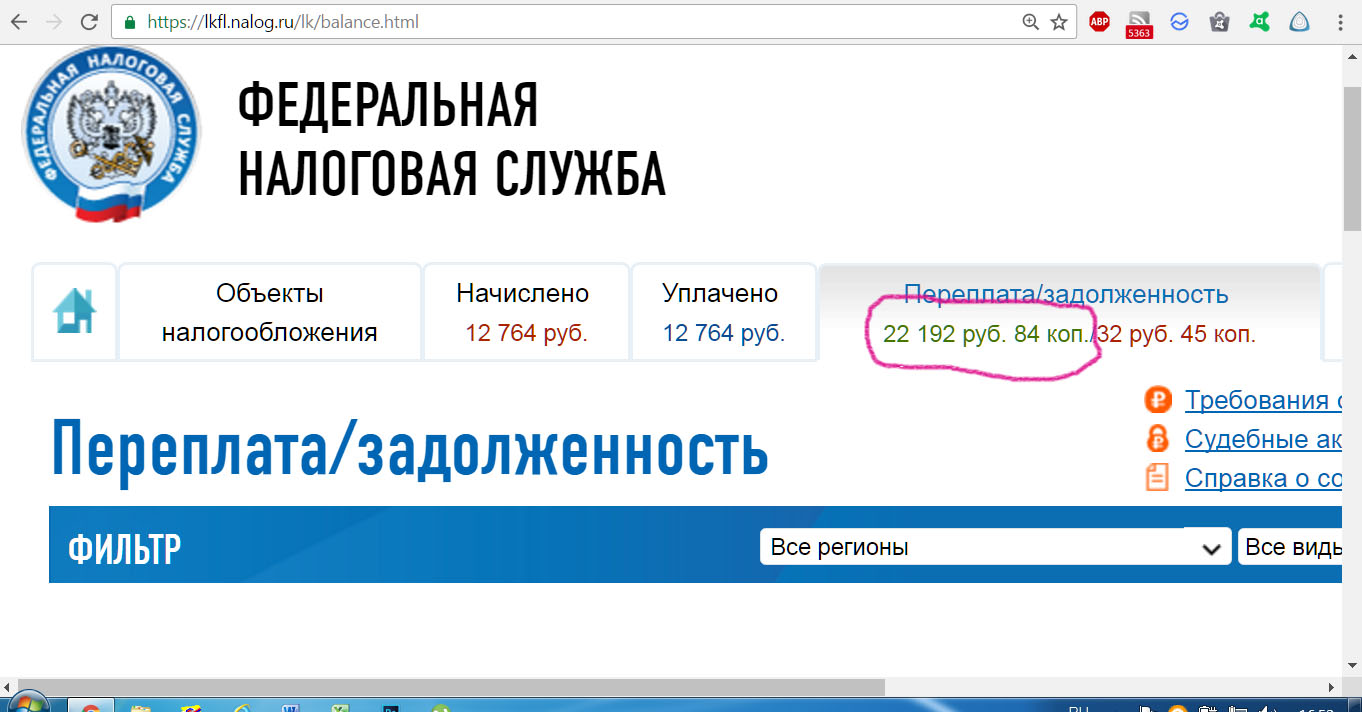Bookmark this page with the star icon
The width and height of the screenshot is (1362, 712).
1059,22
